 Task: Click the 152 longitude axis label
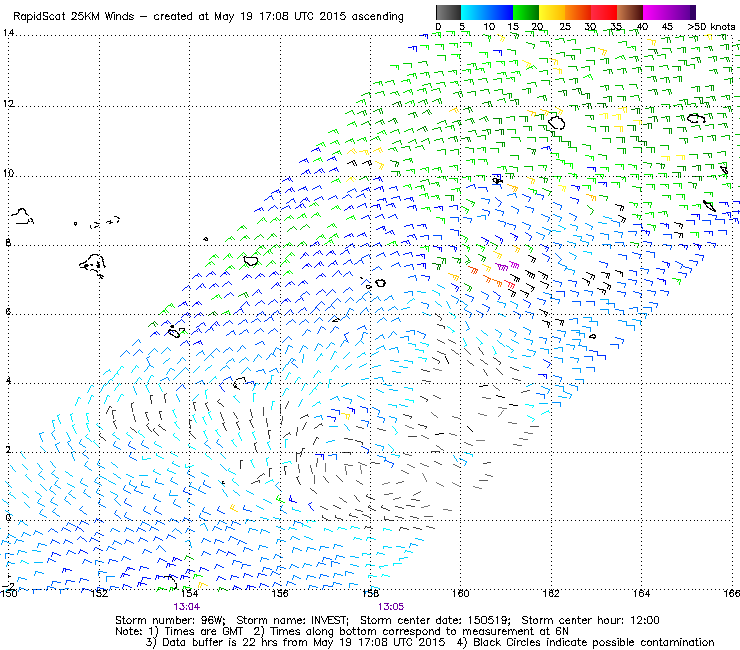[99, 593]
